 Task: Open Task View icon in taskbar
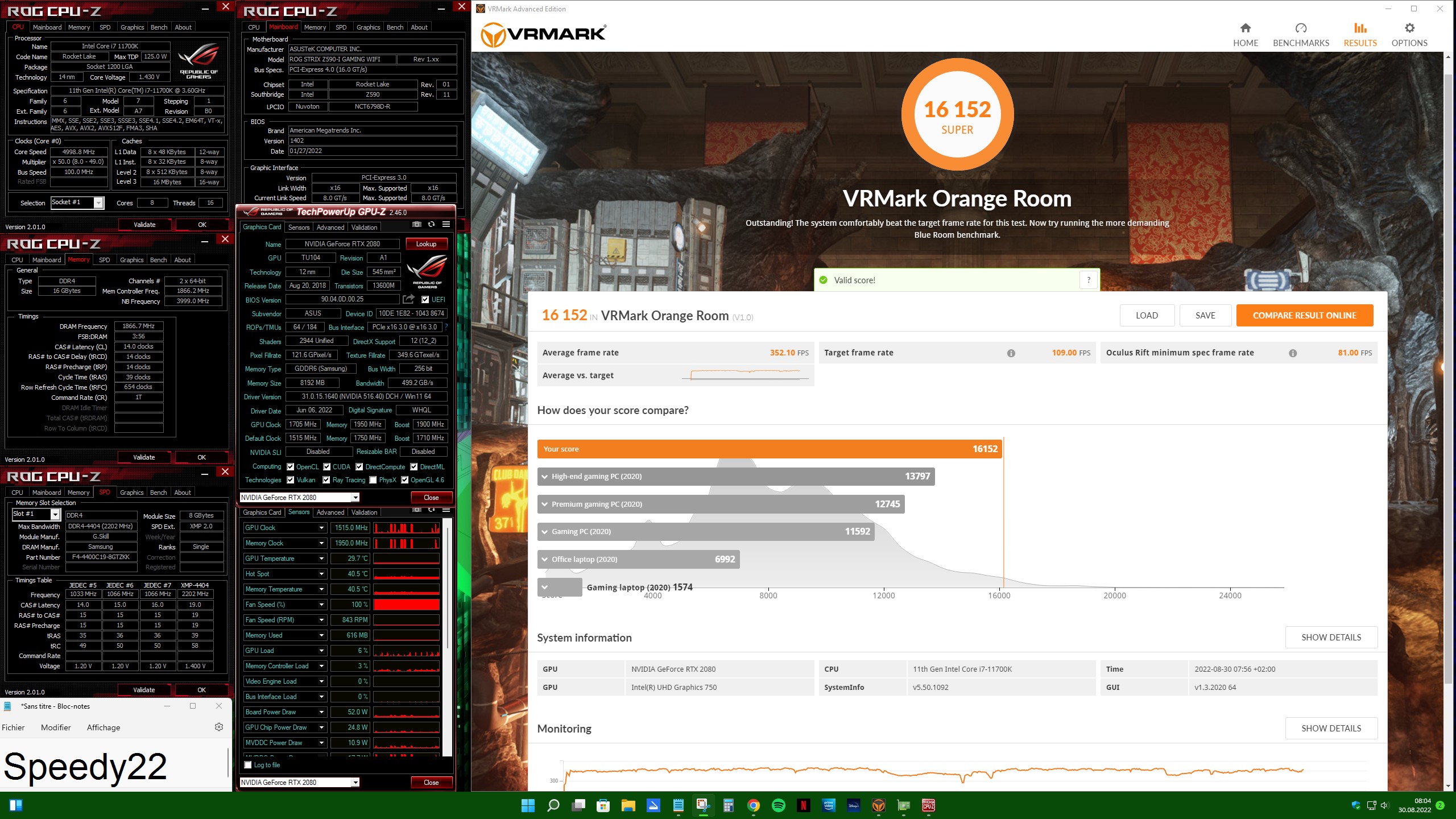point(578,805)
